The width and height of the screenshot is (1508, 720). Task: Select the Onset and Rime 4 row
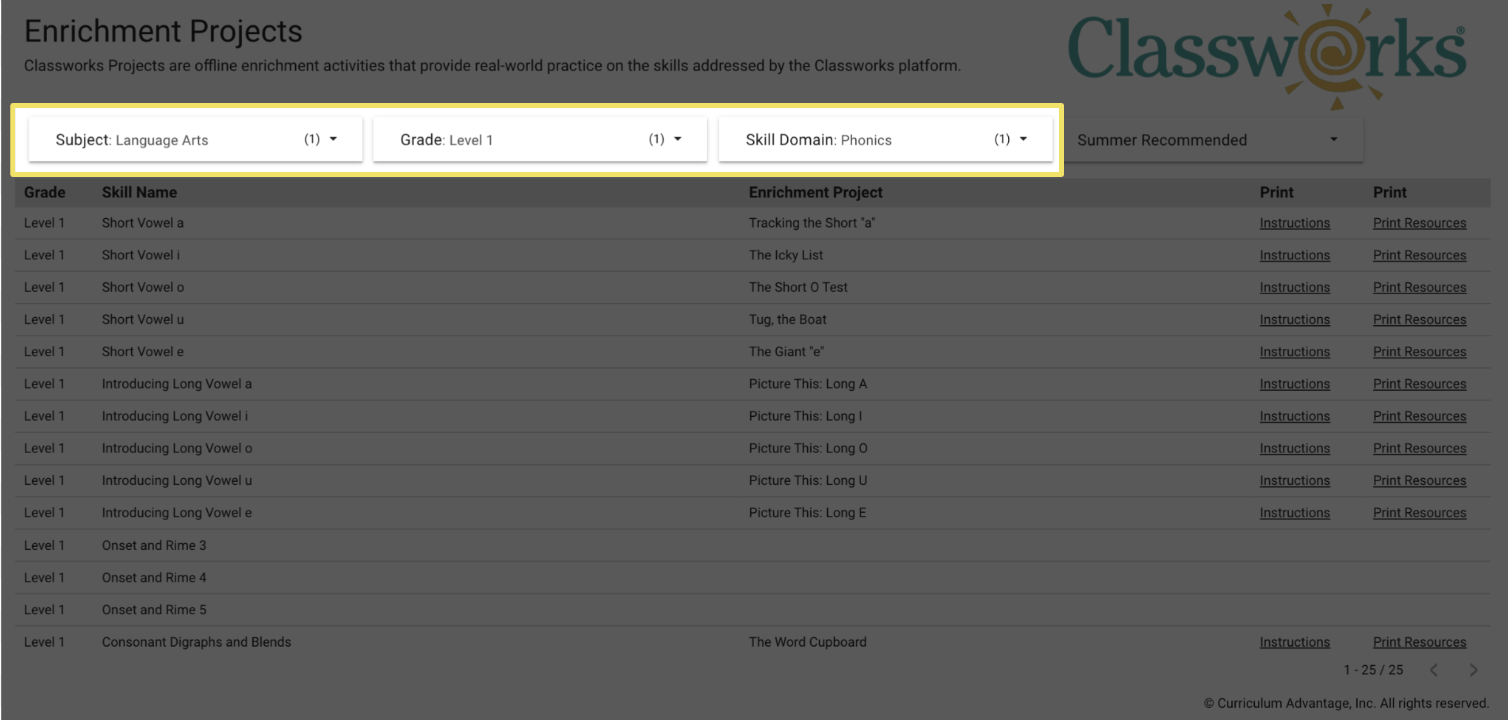pyautogui.click(x=752, y=577)
